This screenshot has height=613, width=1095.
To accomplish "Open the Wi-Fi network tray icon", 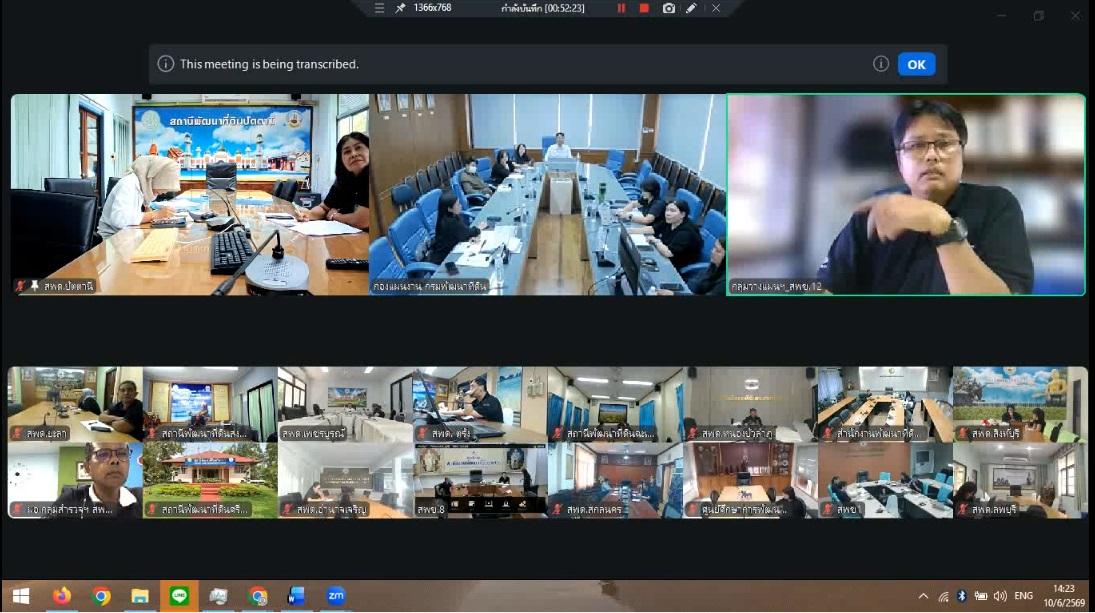I will (x=943, y=596).
